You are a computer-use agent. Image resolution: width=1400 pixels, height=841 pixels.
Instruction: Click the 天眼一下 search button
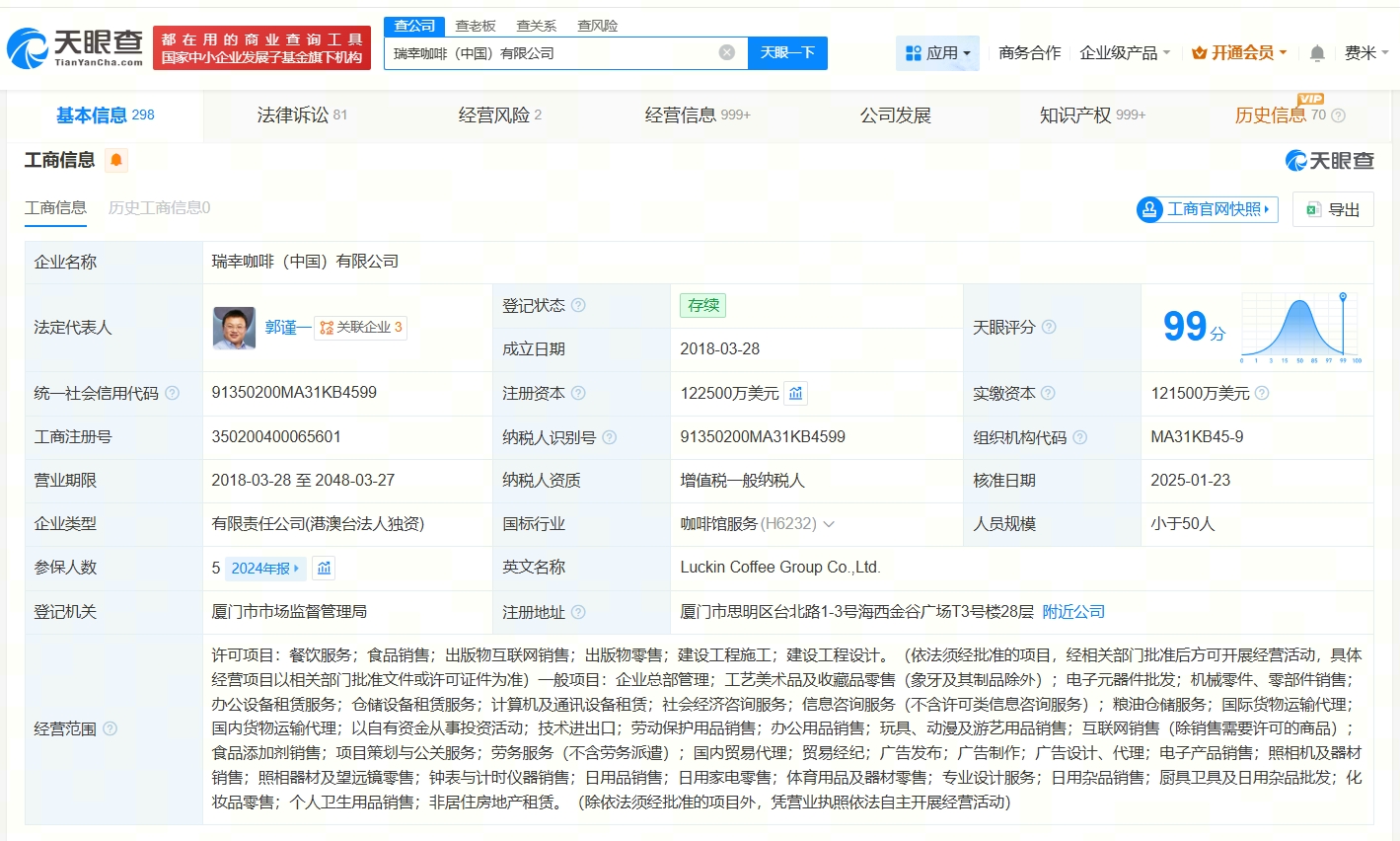(x=787, y=53)
